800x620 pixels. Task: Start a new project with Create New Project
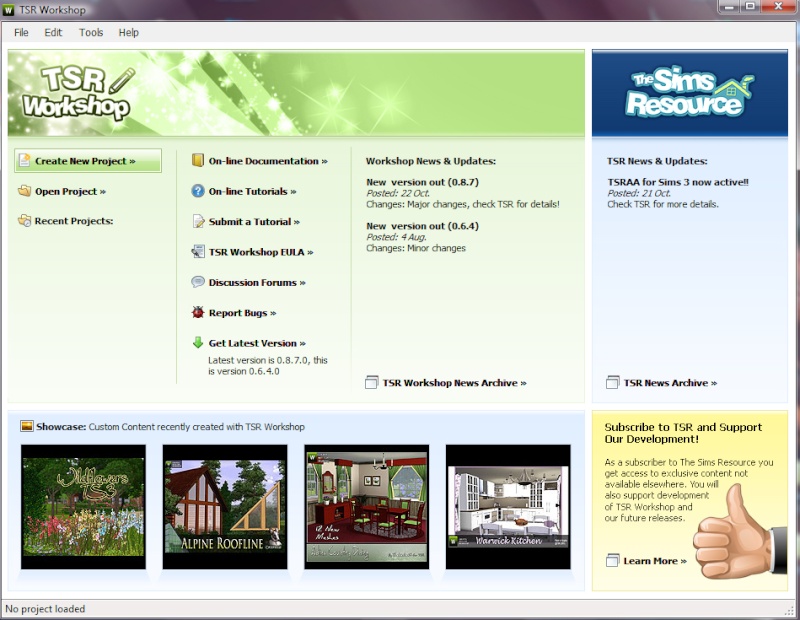pyautogui.click(x=88, y=161)
